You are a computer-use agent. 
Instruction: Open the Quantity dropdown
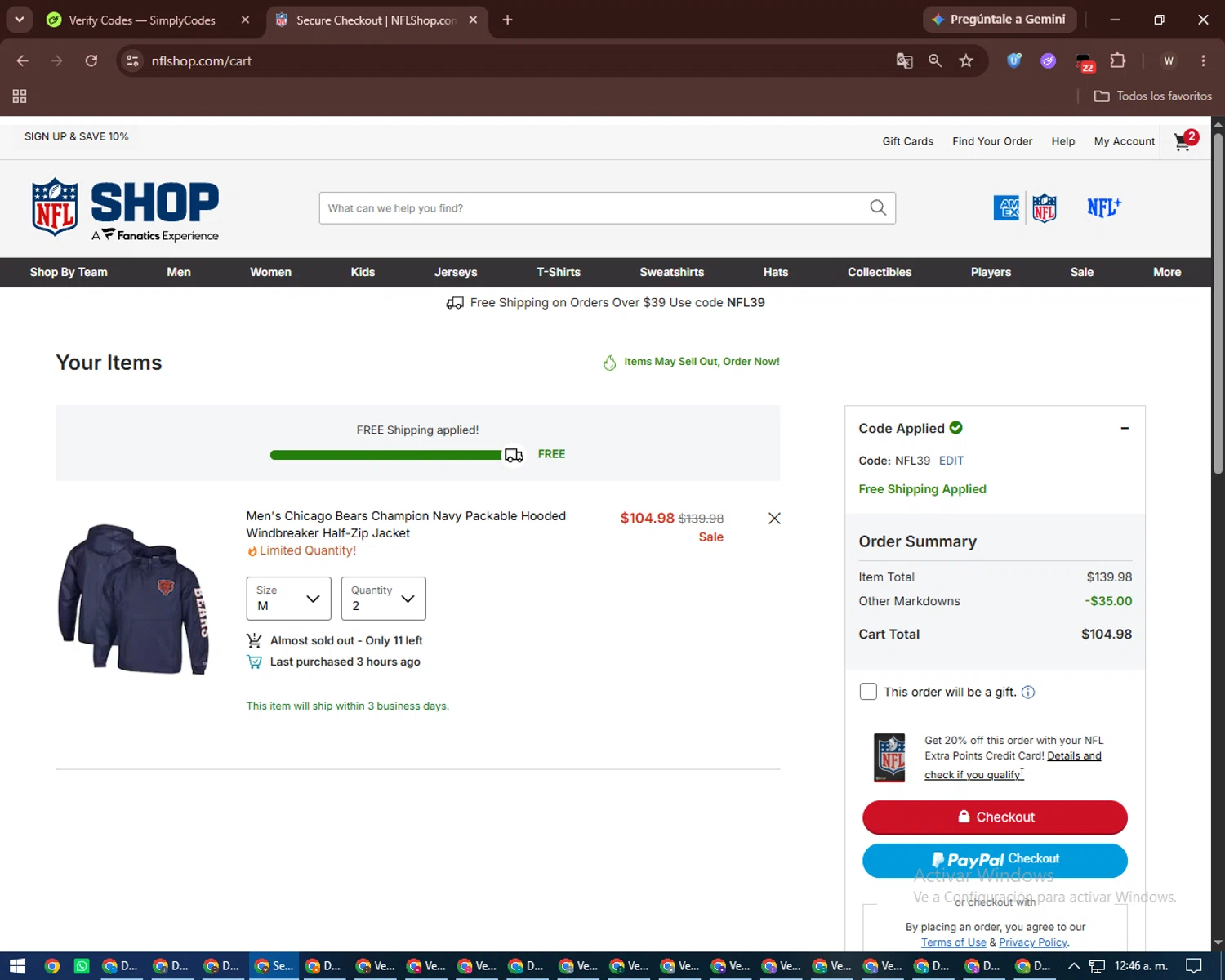(x=383, y=599)
